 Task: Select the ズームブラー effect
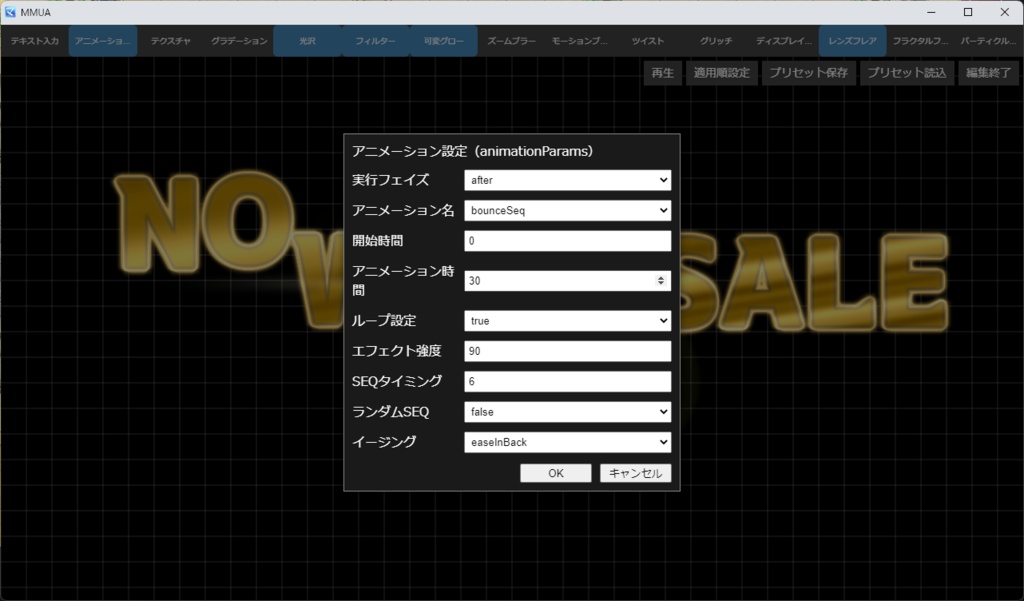[x=510, y=42]
